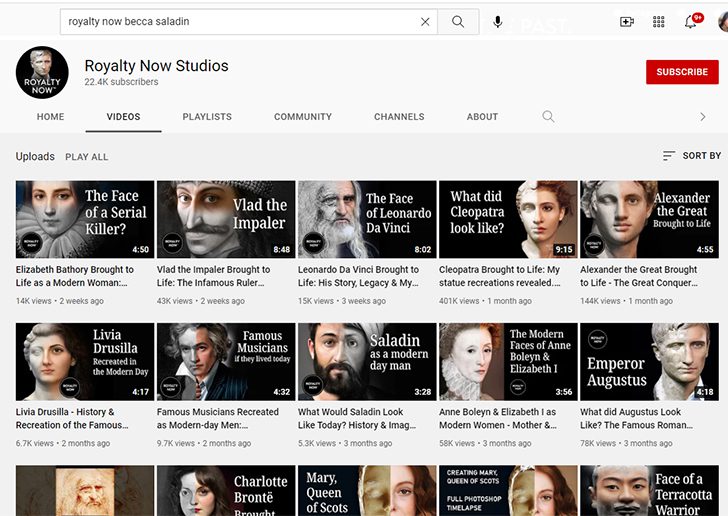Show more tabs with the right chevron

point(702,117)
